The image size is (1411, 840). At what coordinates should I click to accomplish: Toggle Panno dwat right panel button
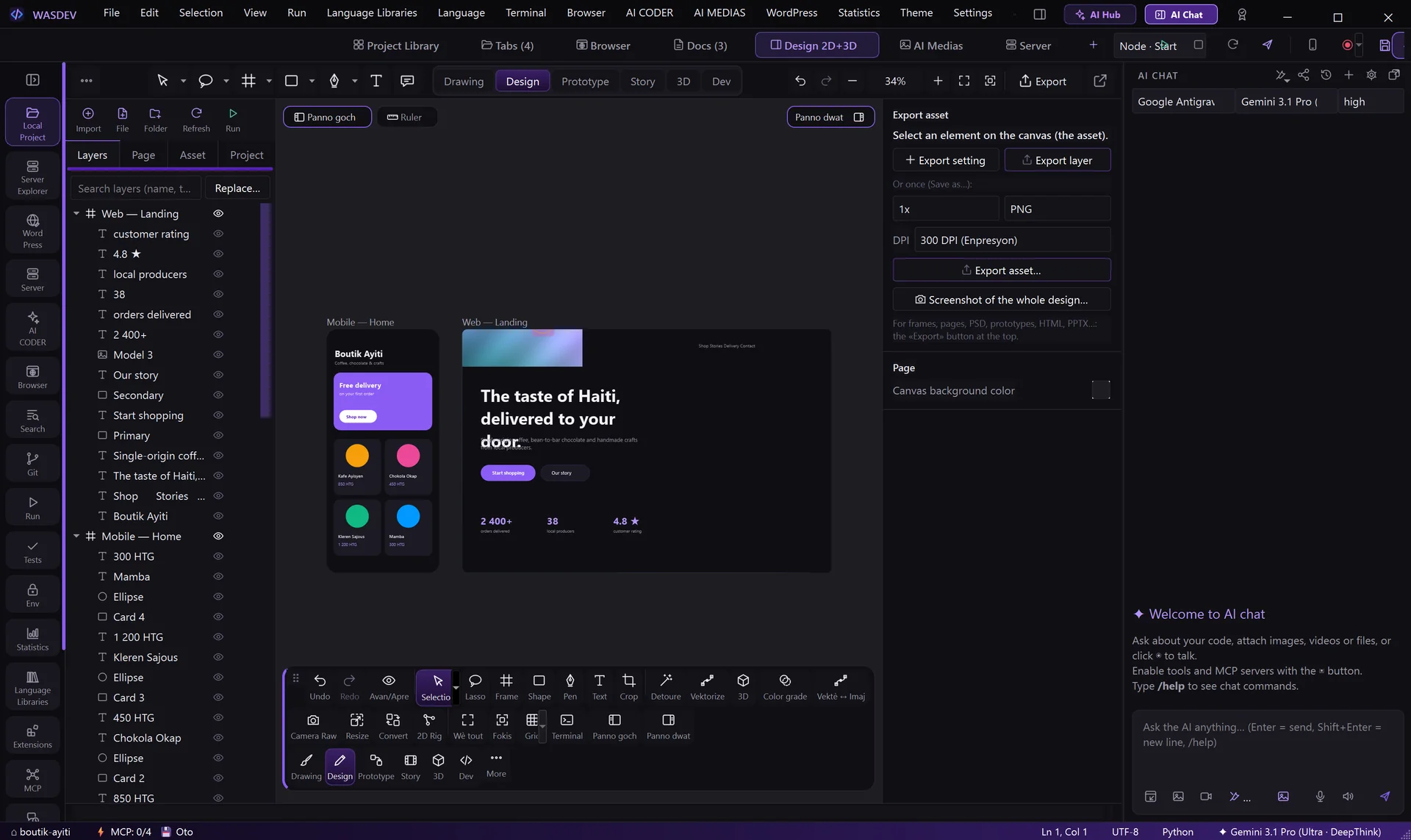(x=830, y=117)
